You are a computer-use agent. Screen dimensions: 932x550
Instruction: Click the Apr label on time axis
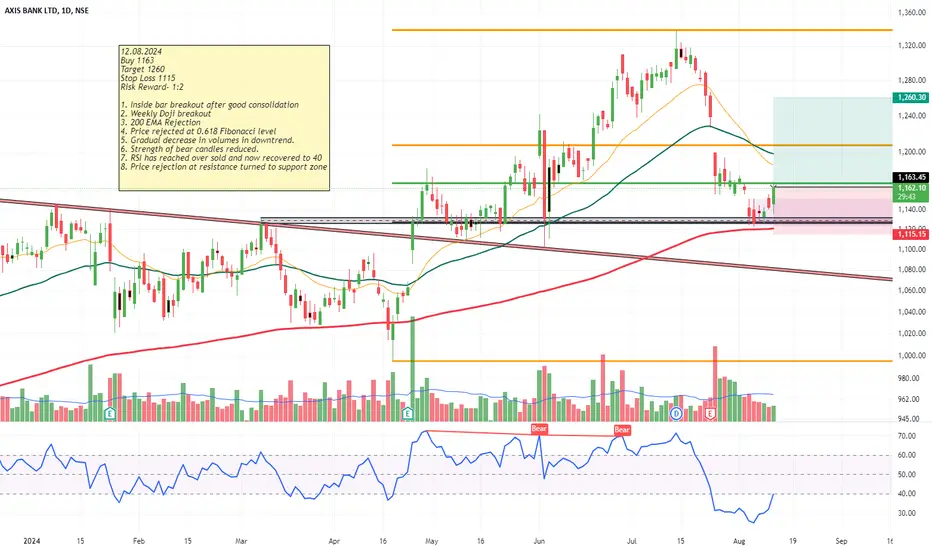click(334, 541)
